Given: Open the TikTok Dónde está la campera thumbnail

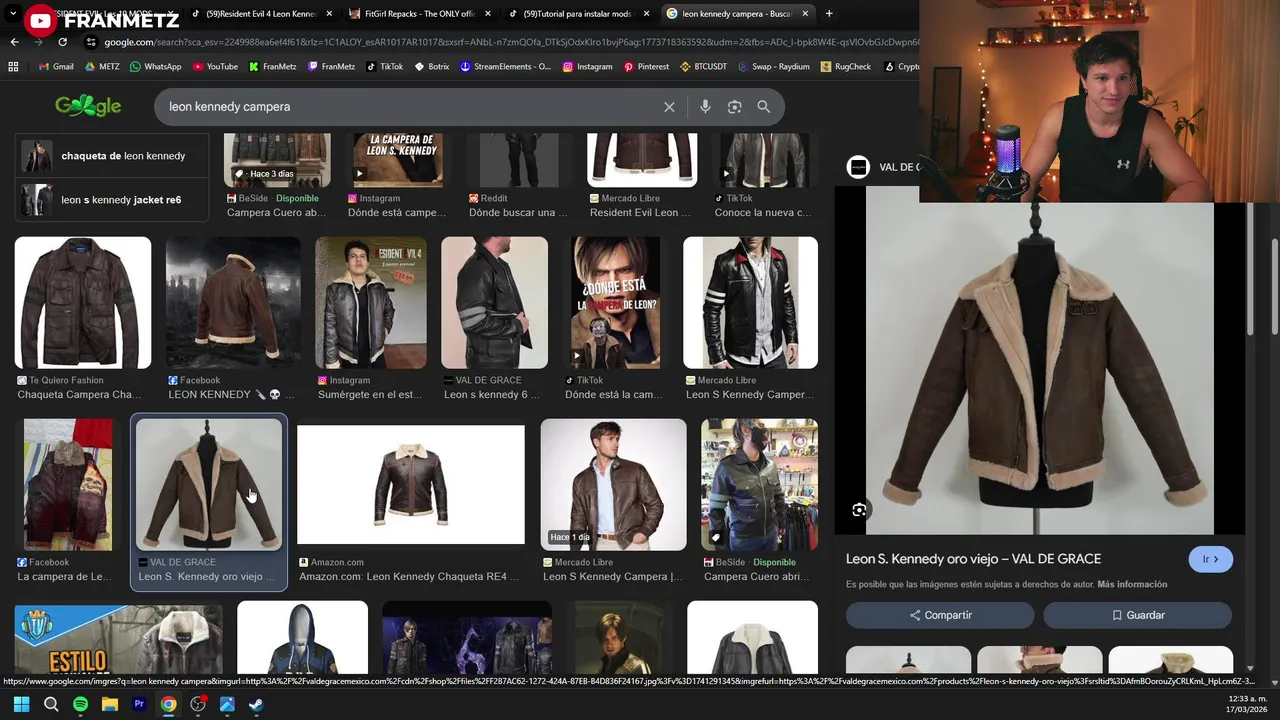Looking at the screenshot, I should 616,303.
